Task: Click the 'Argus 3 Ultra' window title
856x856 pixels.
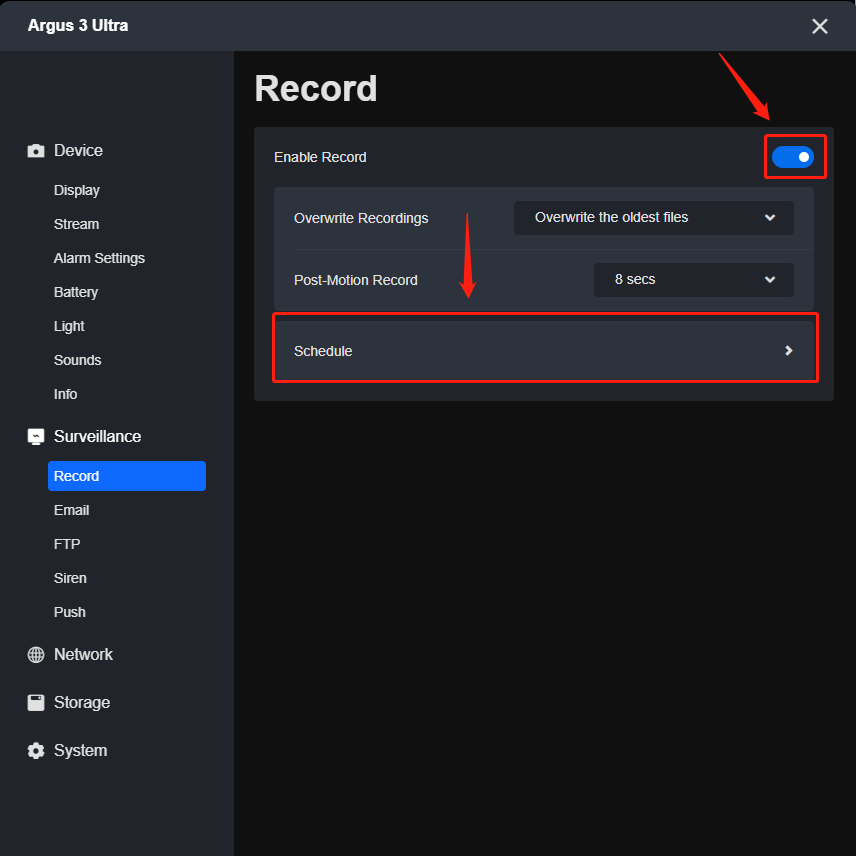Action: [78, 26]
